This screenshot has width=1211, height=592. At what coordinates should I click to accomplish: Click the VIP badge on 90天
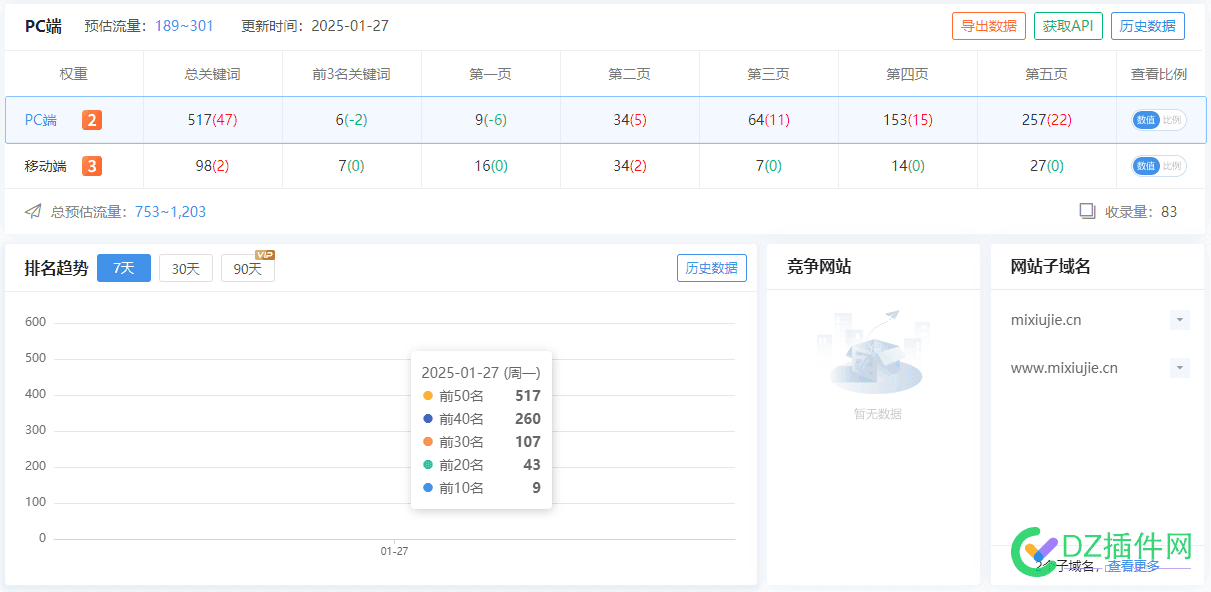pos(264,255)
